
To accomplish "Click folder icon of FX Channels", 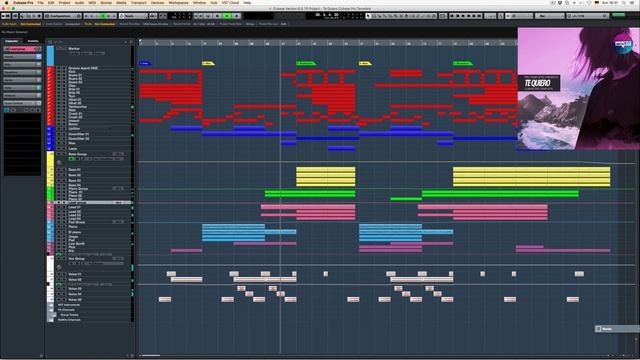I will click(51, 310).
